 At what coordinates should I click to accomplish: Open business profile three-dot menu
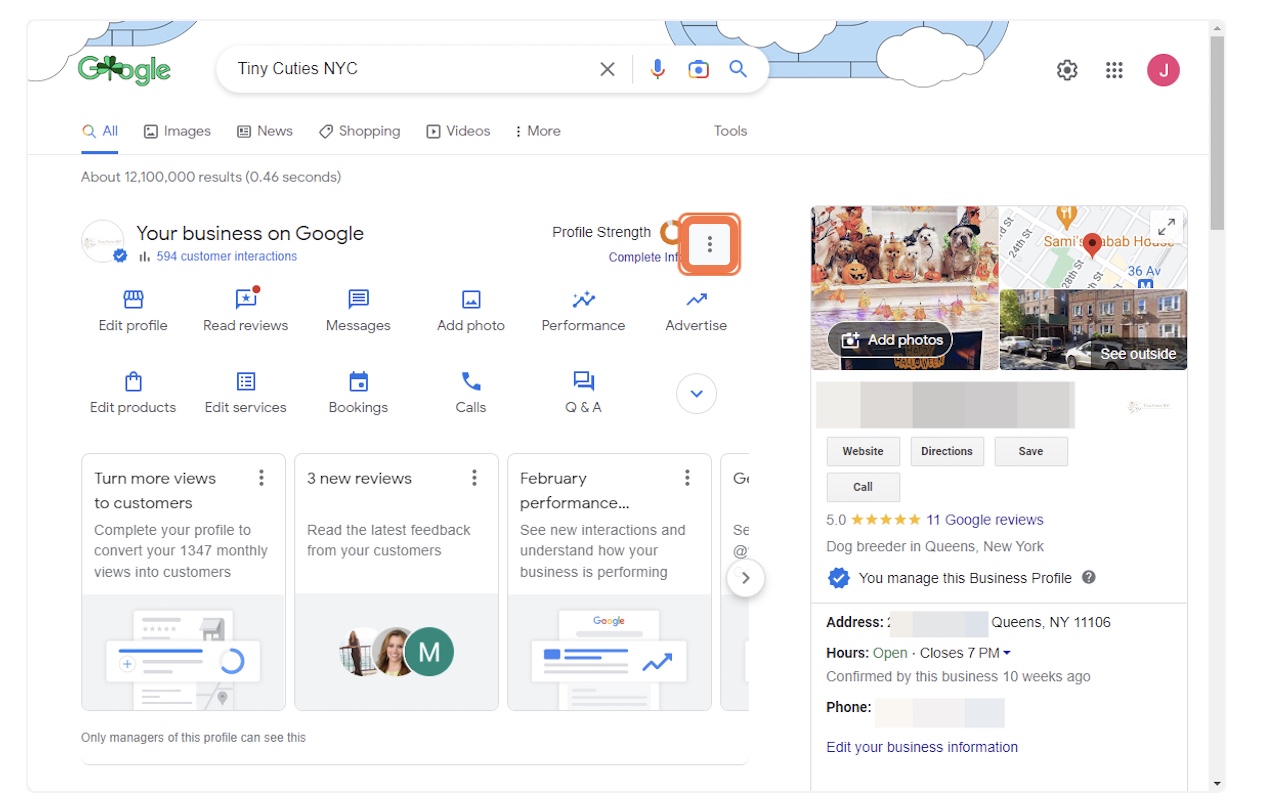click(710, 244)
